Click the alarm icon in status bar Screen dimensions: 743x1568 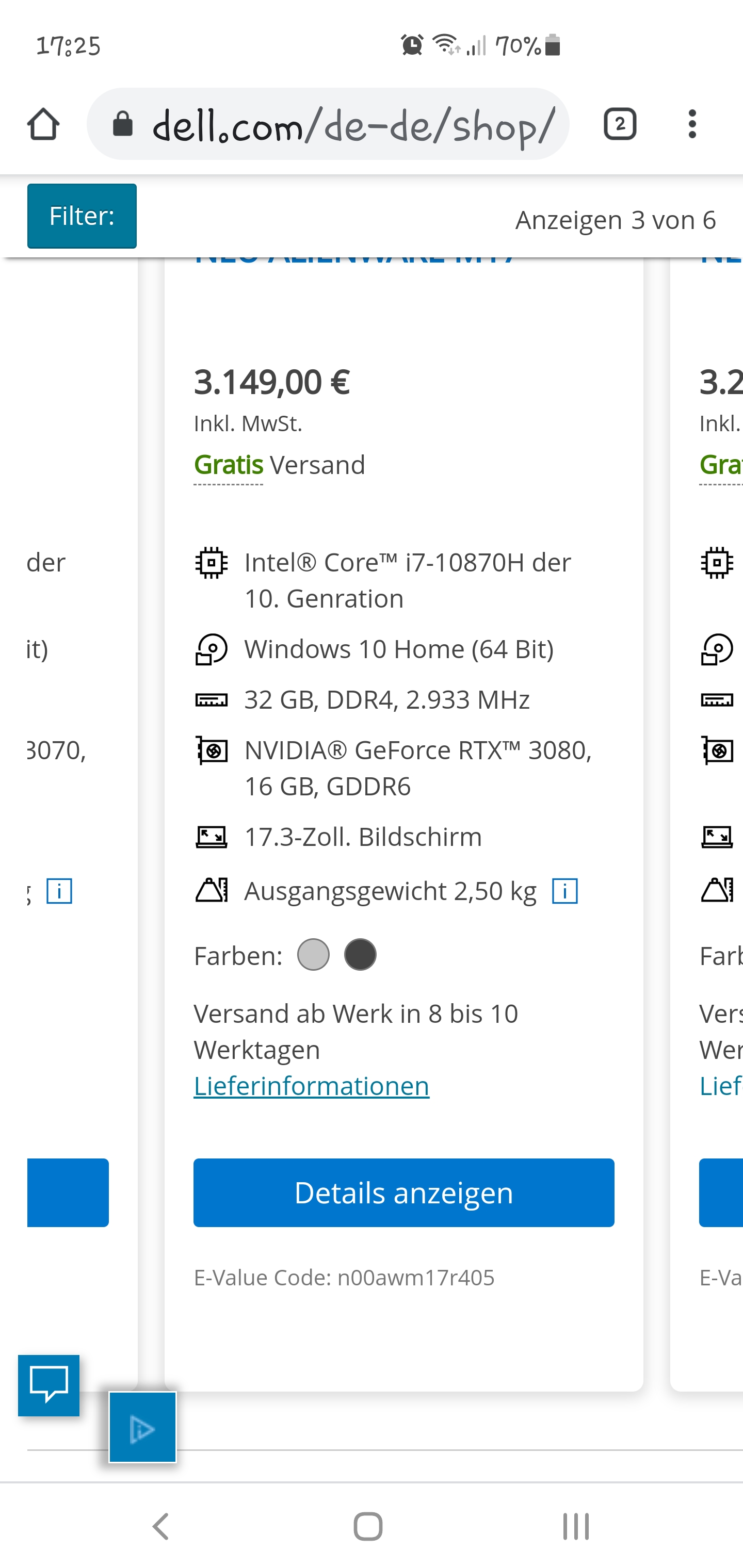click(412, 45)
